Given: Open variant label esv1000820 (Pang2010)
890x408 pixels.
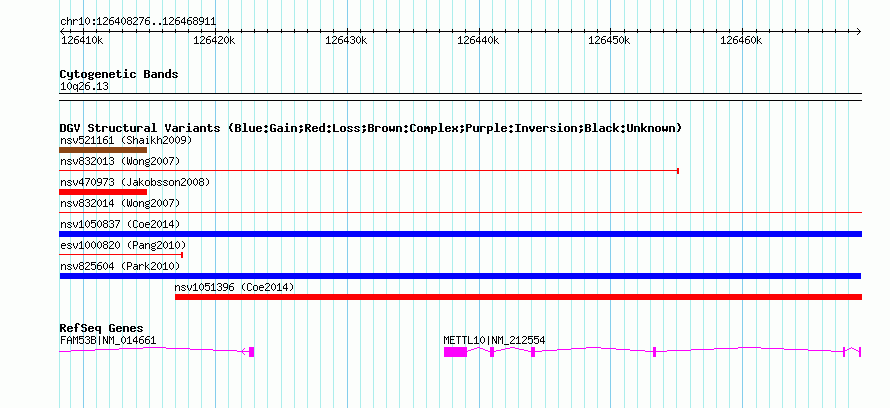Looking at the screenshot, I should (123, 245).
